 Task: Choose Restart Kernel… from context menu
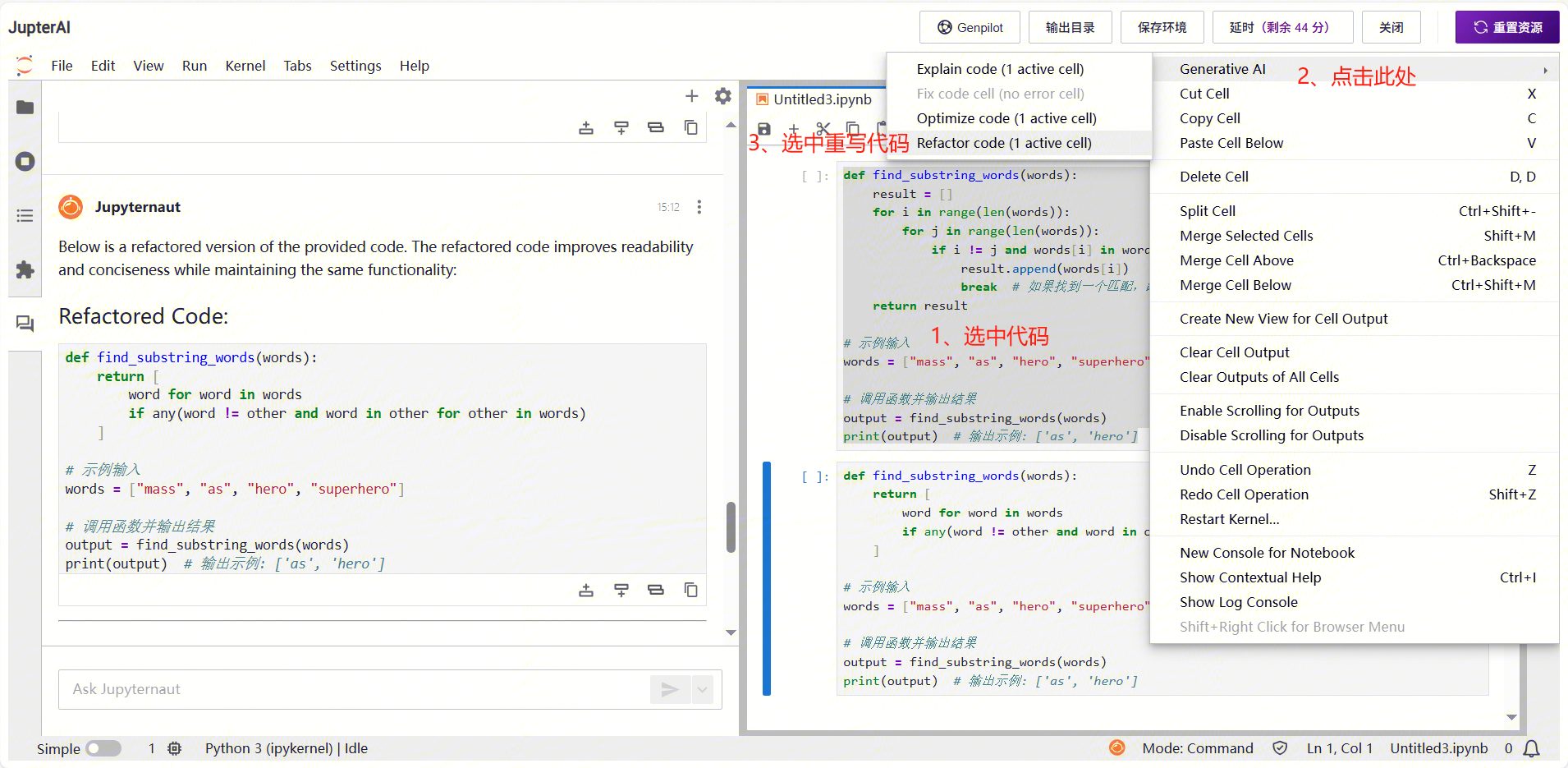(x=1355, y=519)
